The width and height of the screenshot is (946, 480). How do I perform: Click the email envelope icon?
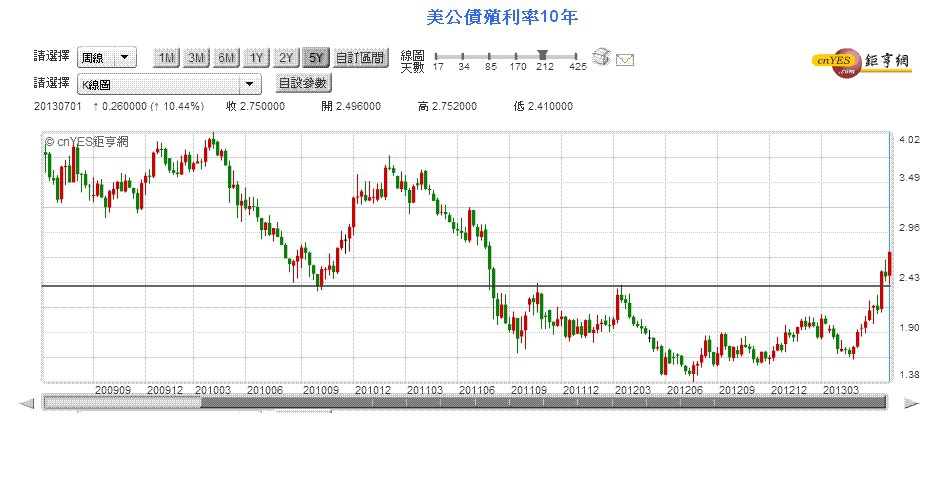(625, 59)
